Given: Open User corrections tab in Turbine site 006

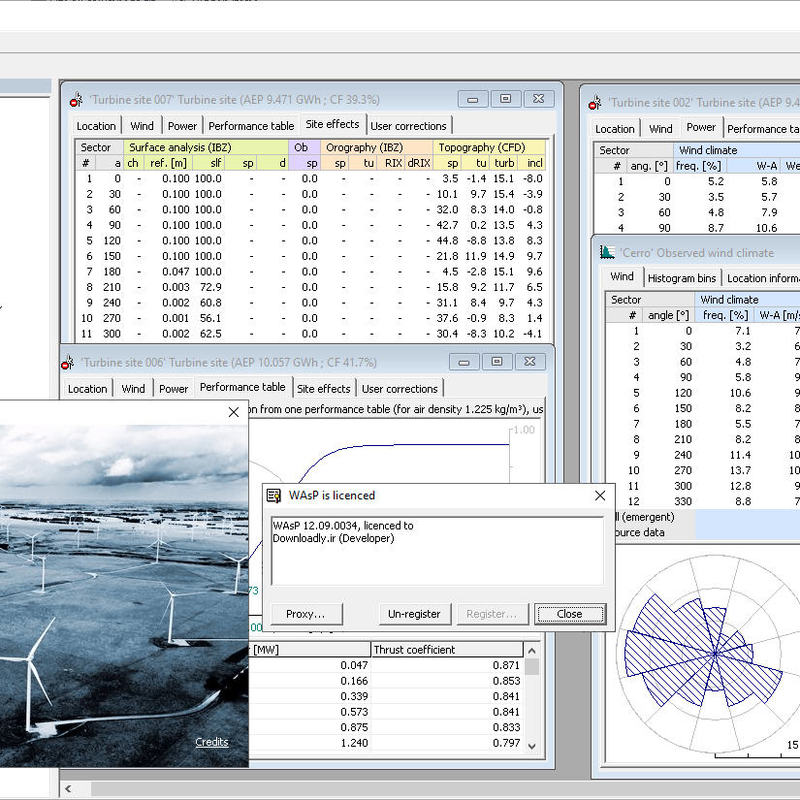Looking at the screenshot, I should click(399, 389).
